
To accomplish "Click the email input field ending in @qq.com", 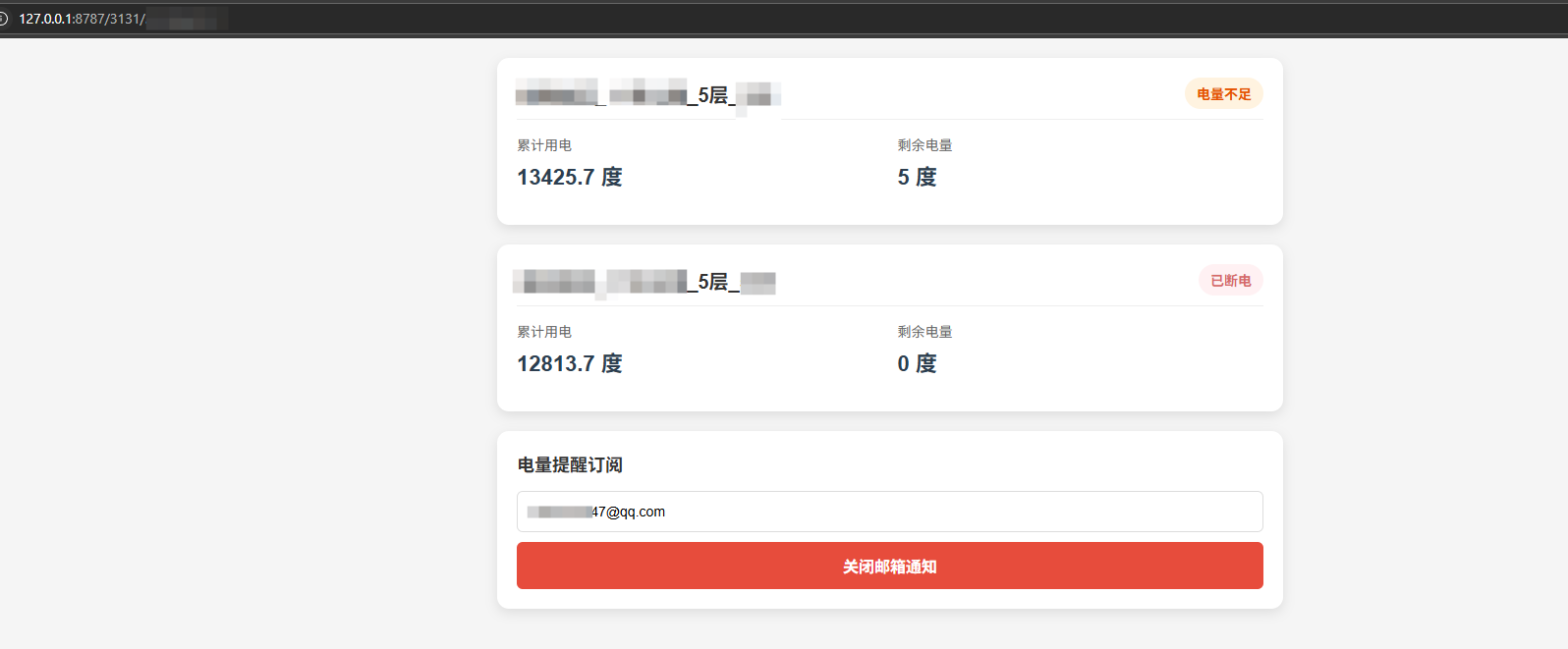I will click(889, 512).
